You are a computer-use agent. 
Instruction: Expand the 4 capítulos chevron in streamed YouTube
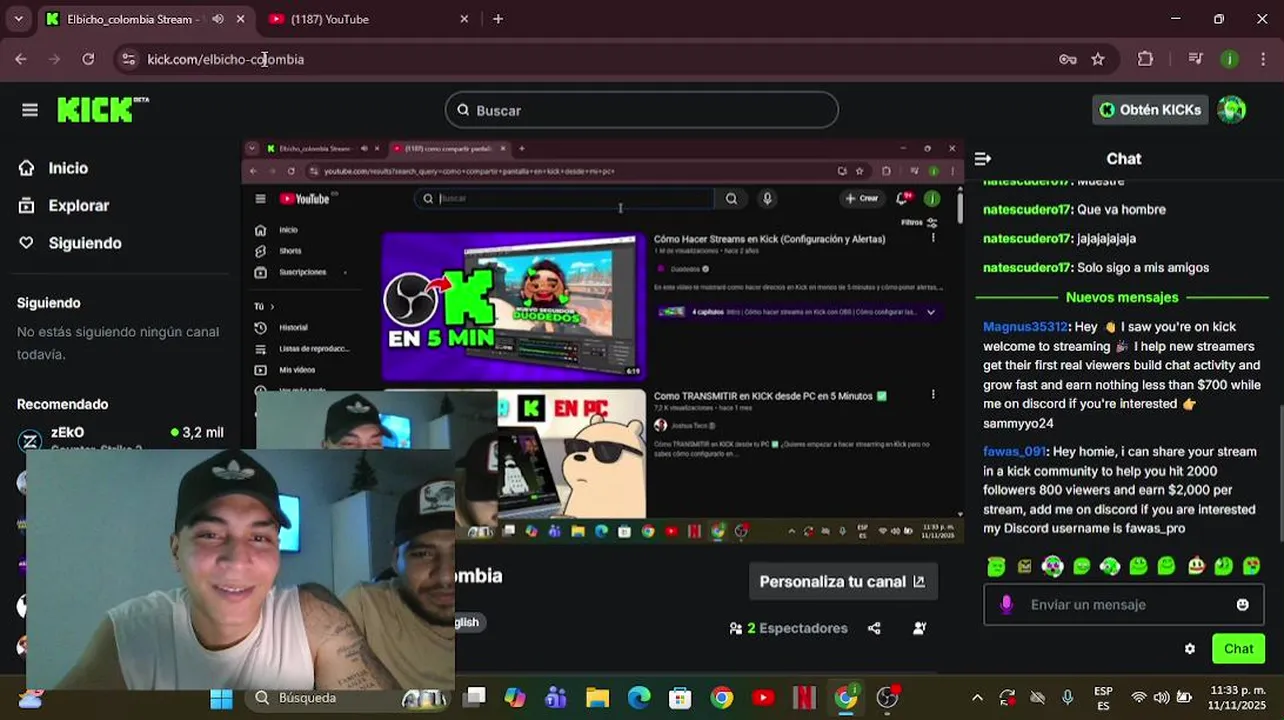click(931, 312)
